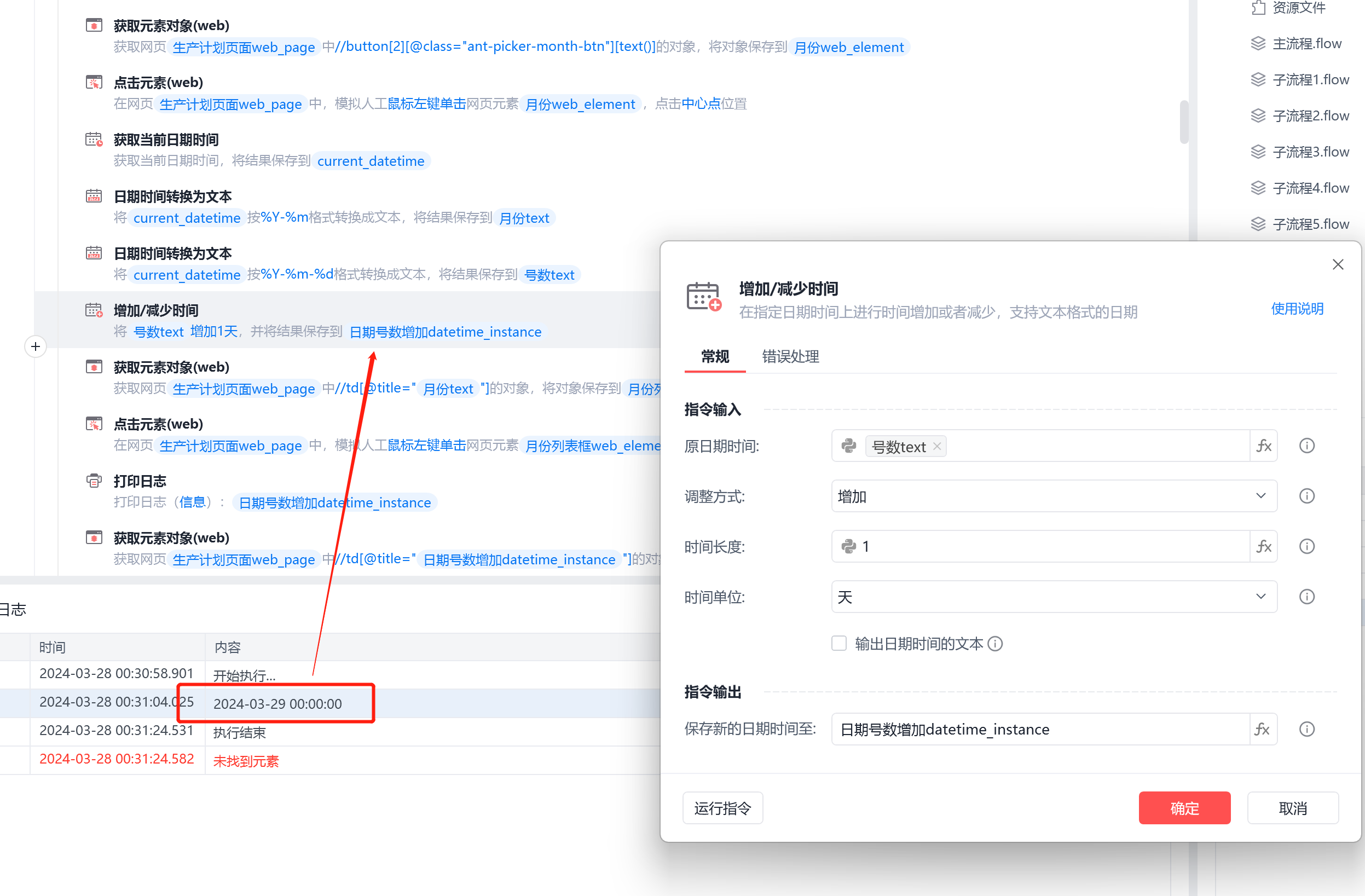Image resolution: width=1365 pixels, height=896 pixels.
Task: Click info icon beside 调整方式 dropdown
Action: [1306, 496]
